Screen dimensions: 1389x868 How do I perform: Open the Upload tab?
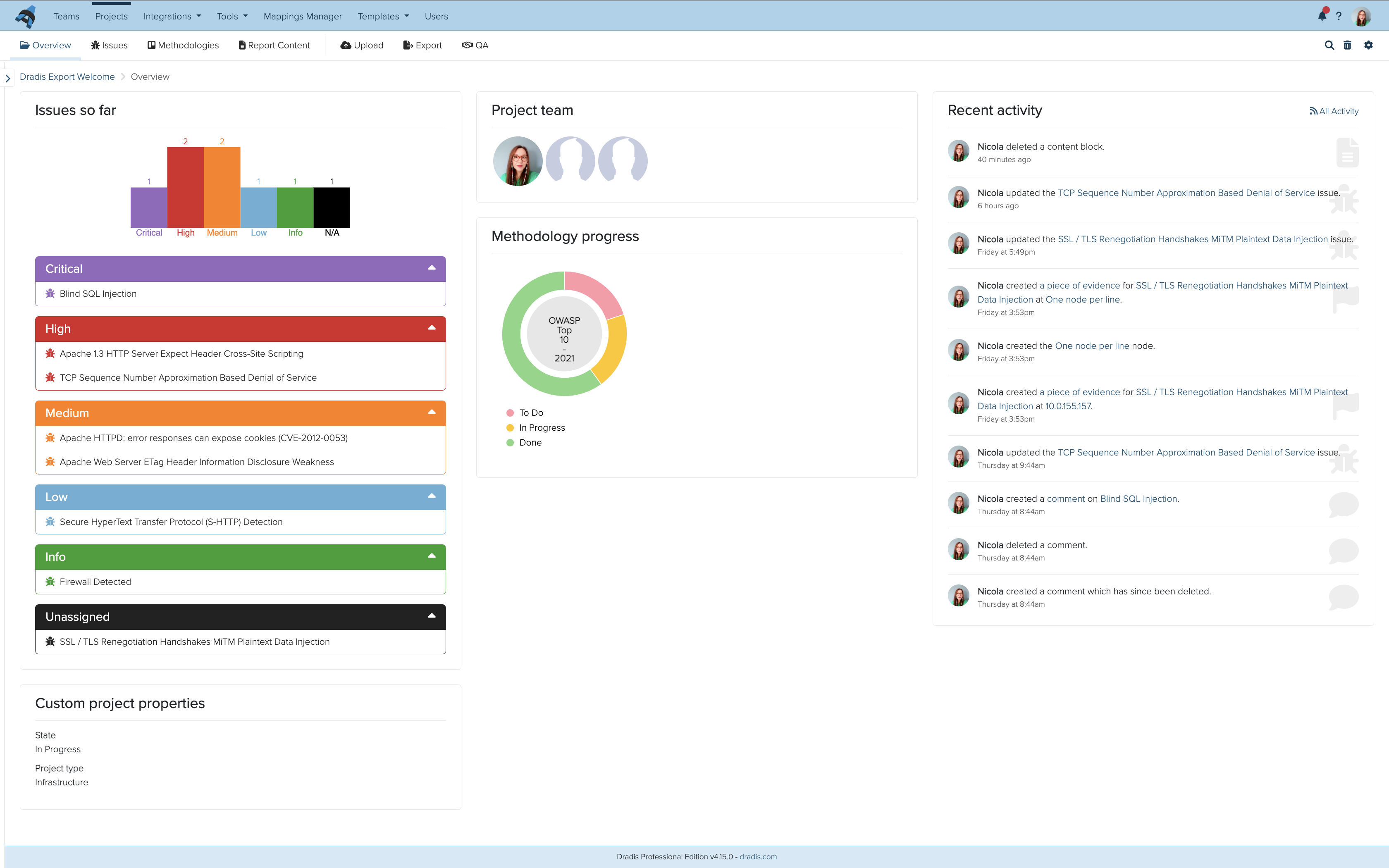click(x=362, y=45)
